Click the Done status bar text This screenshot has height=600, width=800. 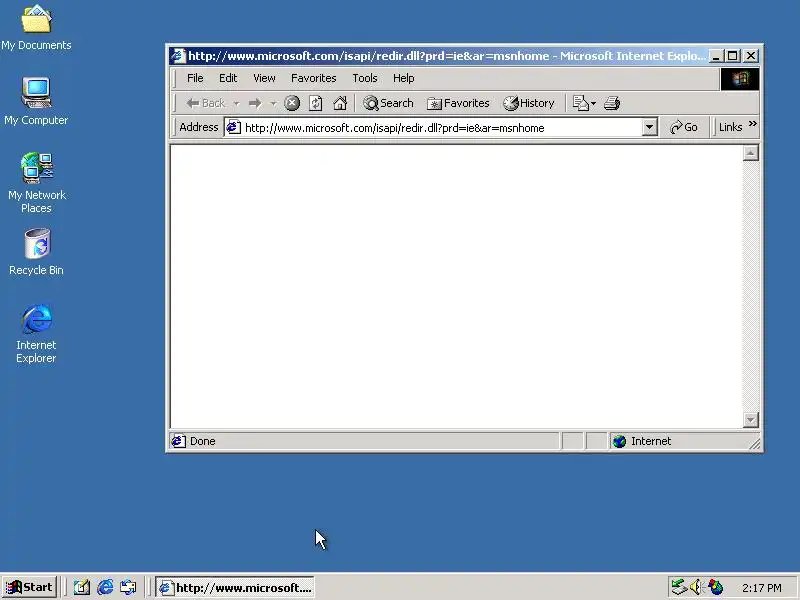click(x=203, y=441)
